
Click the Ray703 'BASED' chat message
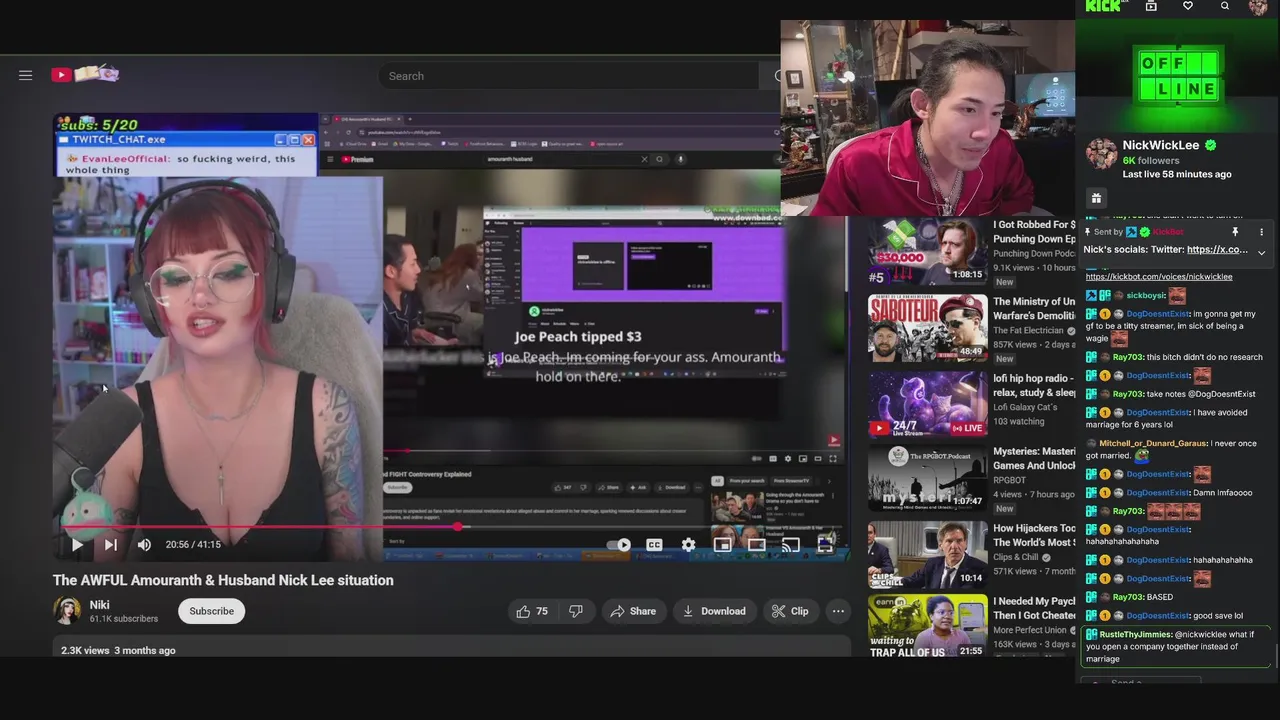[1160, 598]
